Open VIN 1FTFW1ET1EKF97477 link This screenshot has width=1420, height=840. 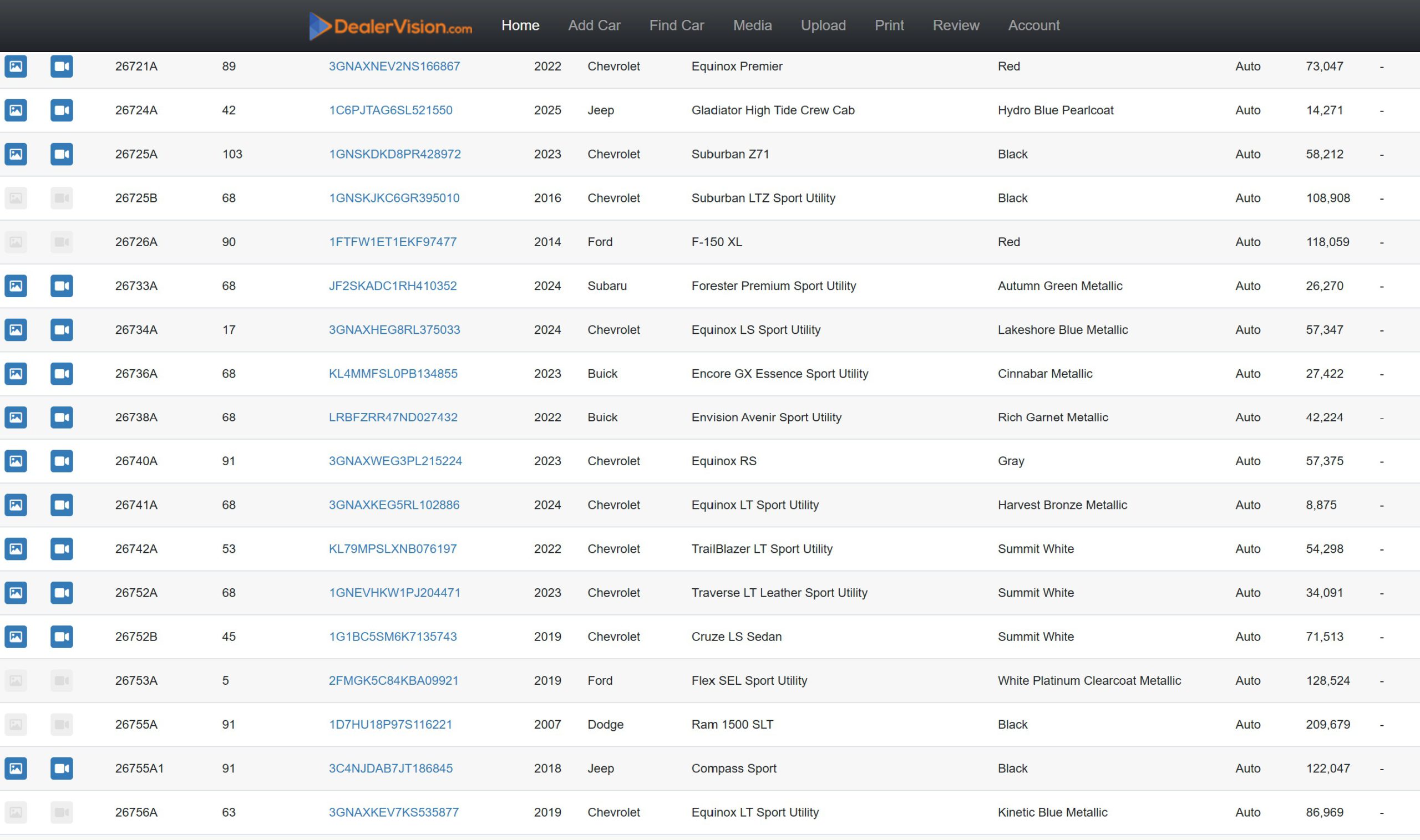393,242
